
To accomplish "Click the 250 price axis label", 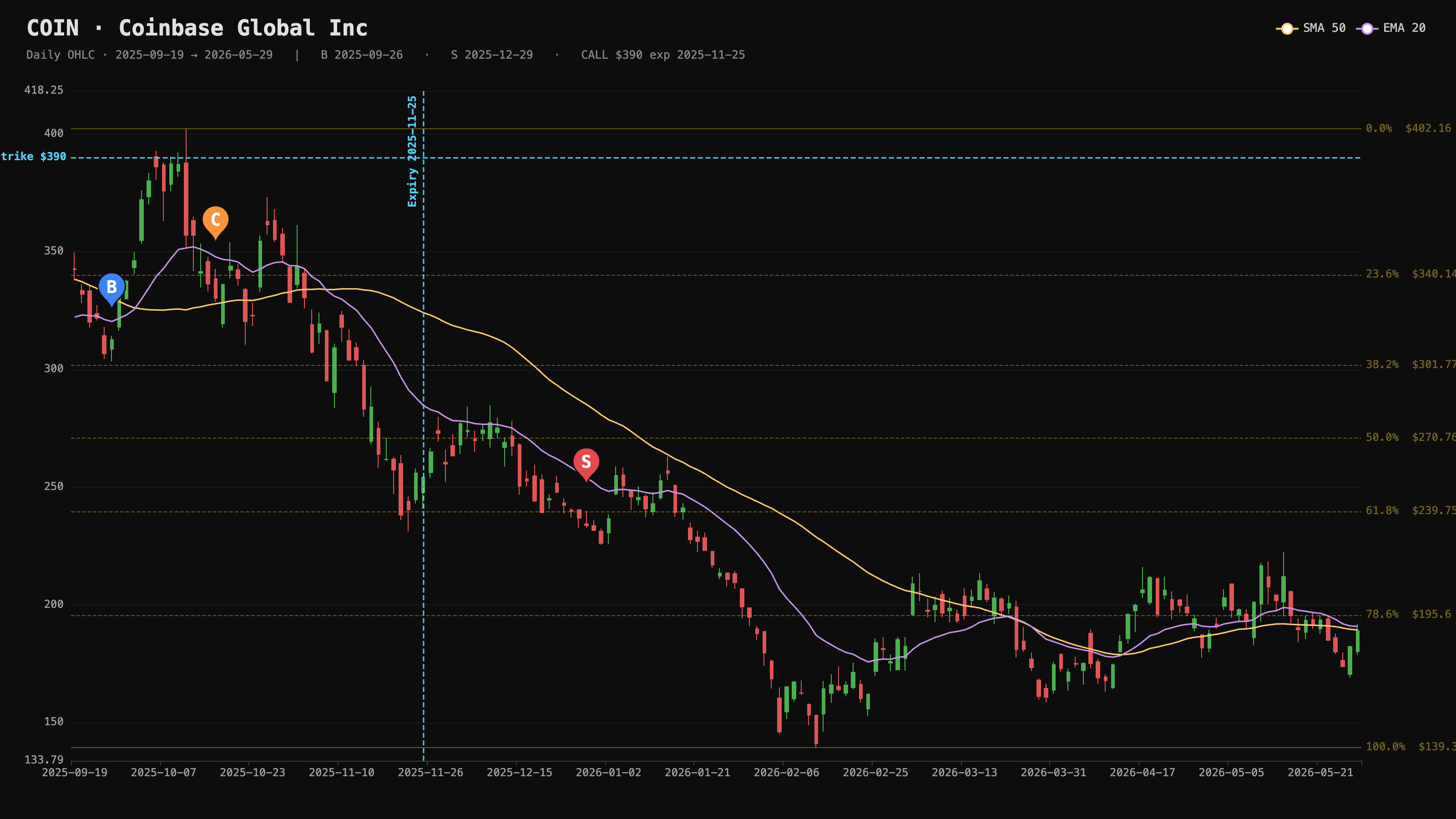I will coord(54,487).
